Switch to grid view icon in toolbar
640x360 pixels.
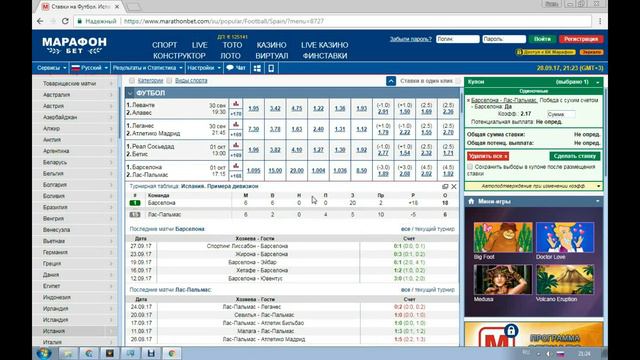coord(257,68)
